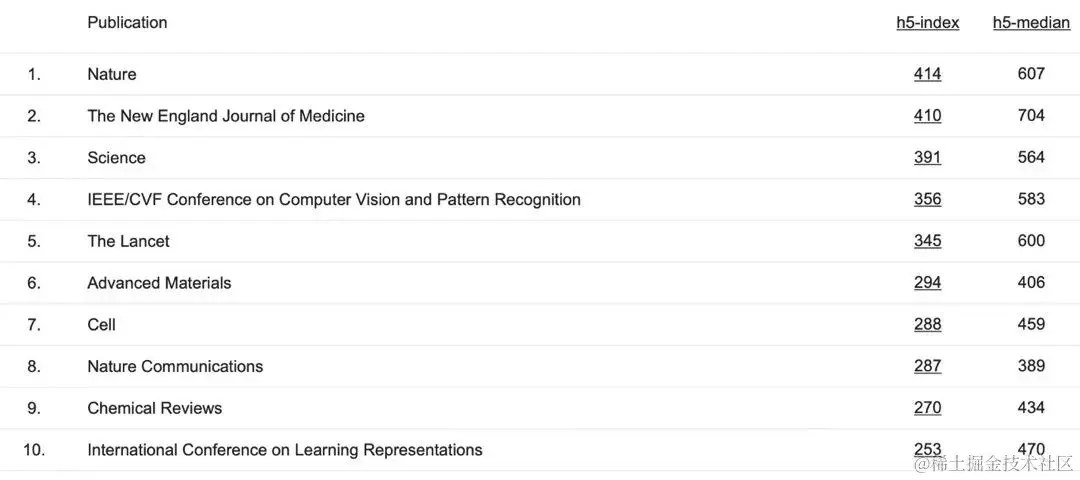Open h5-index 356 for IEEE/CVF Conference
1080x480 pixels.
click(927, 199)
